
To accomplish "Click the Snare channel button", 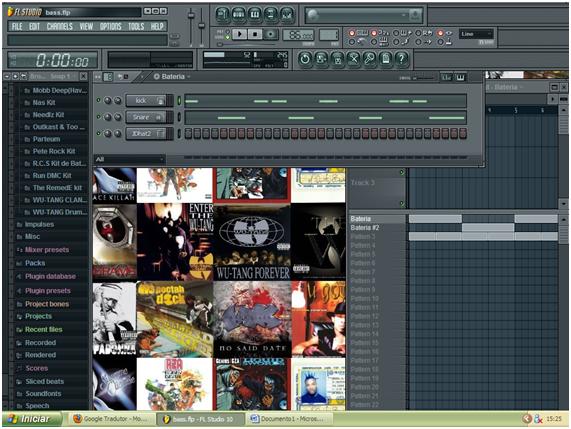I will (146, 117).
